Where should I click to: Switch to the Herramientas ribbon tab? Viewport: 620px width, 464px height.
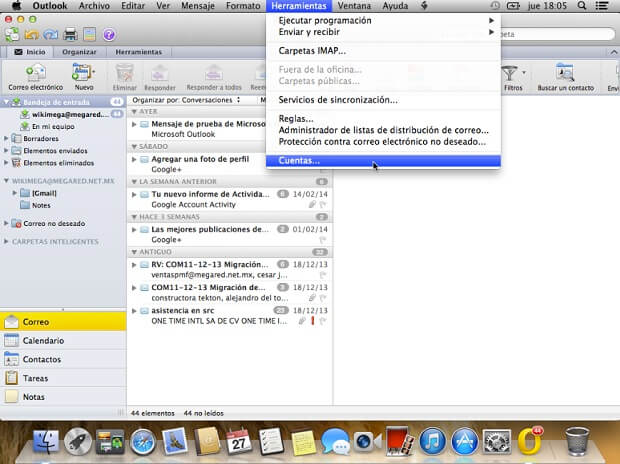click(138, 52)
